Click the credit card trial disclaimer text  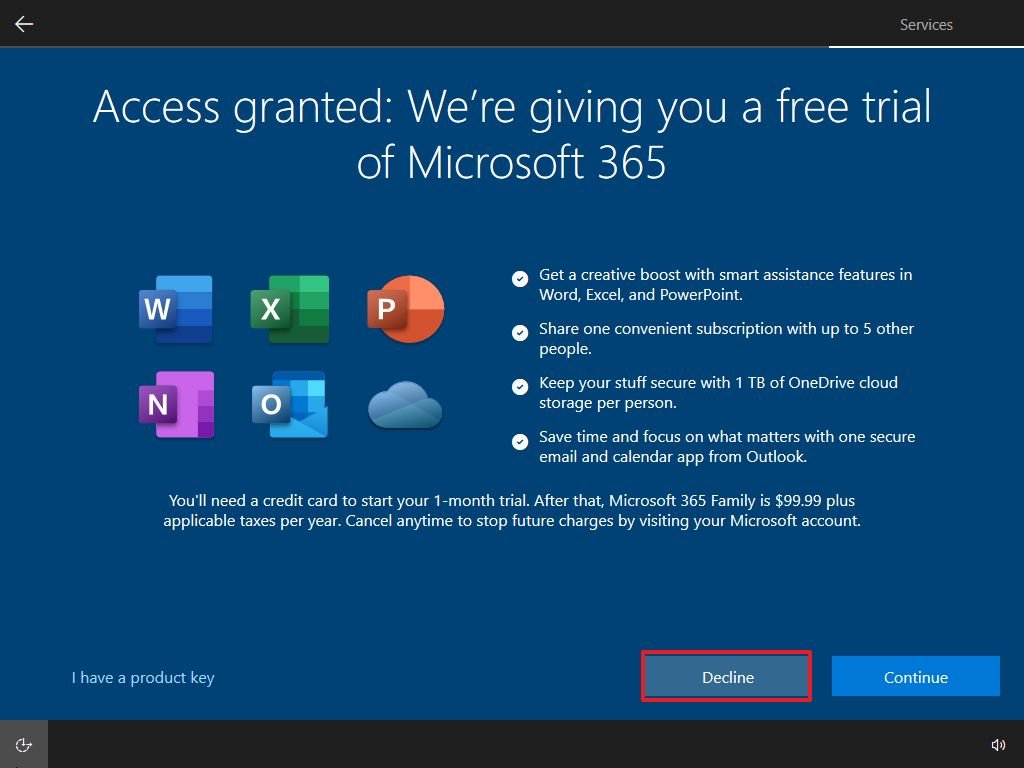[x=512, y=511]
